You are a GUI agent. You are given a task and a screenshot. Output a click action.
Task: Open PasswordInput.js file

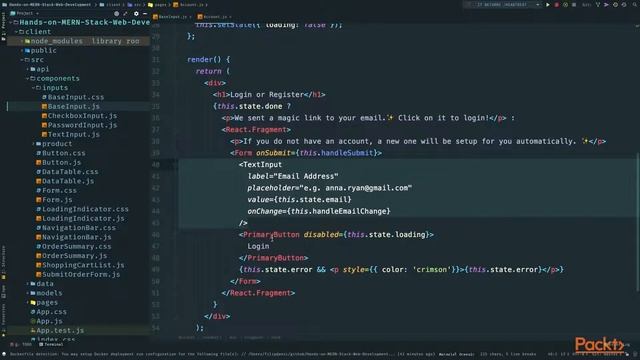[x=79, y=125]
